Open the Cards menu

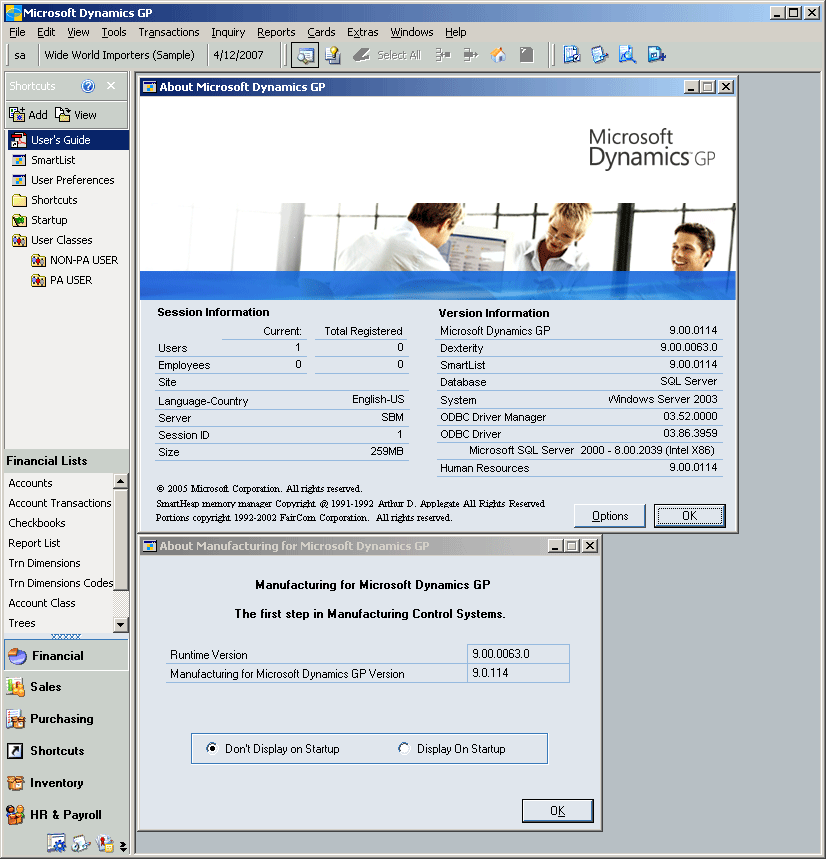point(321,32)
